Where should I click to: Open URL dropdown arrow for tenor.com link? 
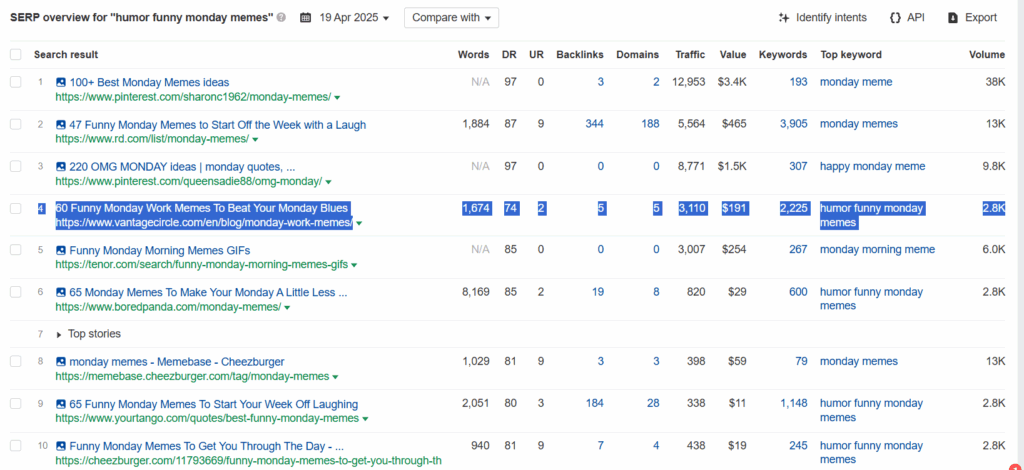pos(354,265)
